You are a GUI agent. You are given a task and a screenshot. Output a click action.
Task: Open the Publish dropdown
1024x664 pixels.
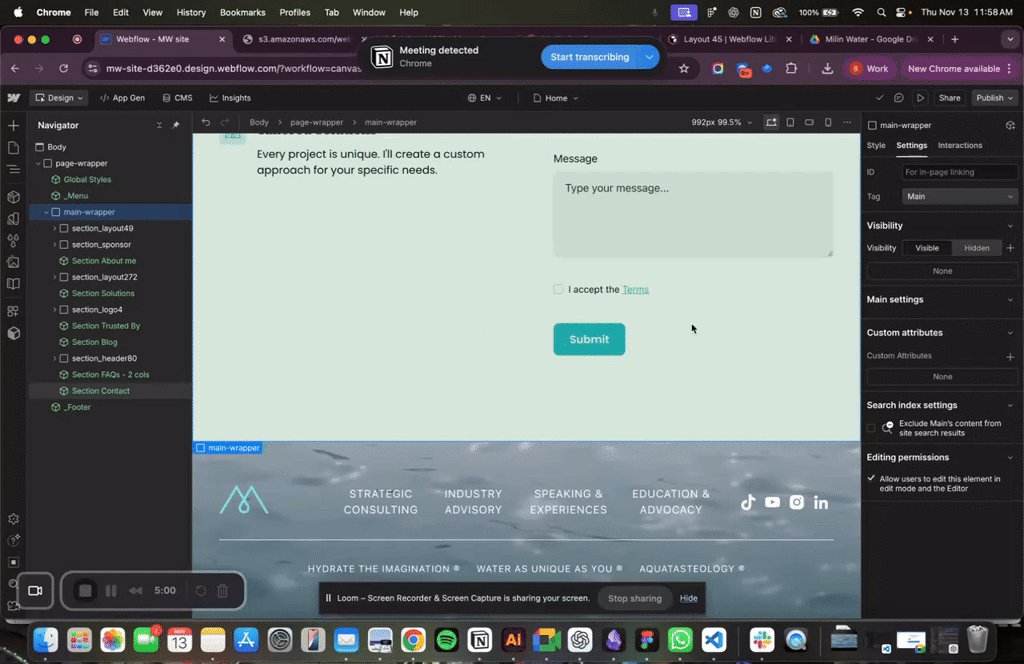click(995, 98)
